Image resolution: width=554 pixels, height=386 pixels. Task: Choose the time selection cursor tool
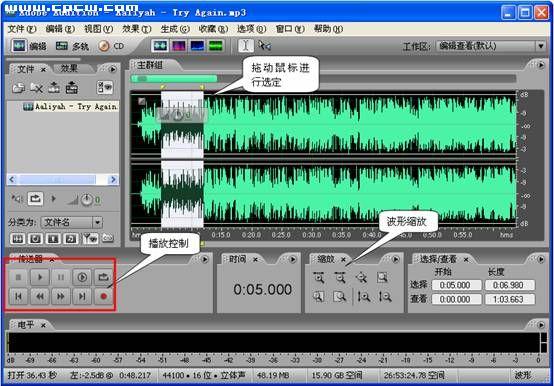point(246,46)
